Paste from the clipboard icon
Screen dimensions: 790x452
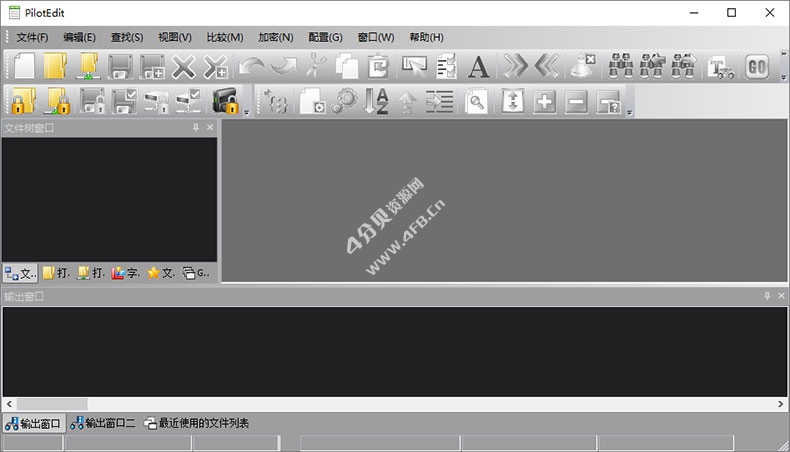pos(378,66)
